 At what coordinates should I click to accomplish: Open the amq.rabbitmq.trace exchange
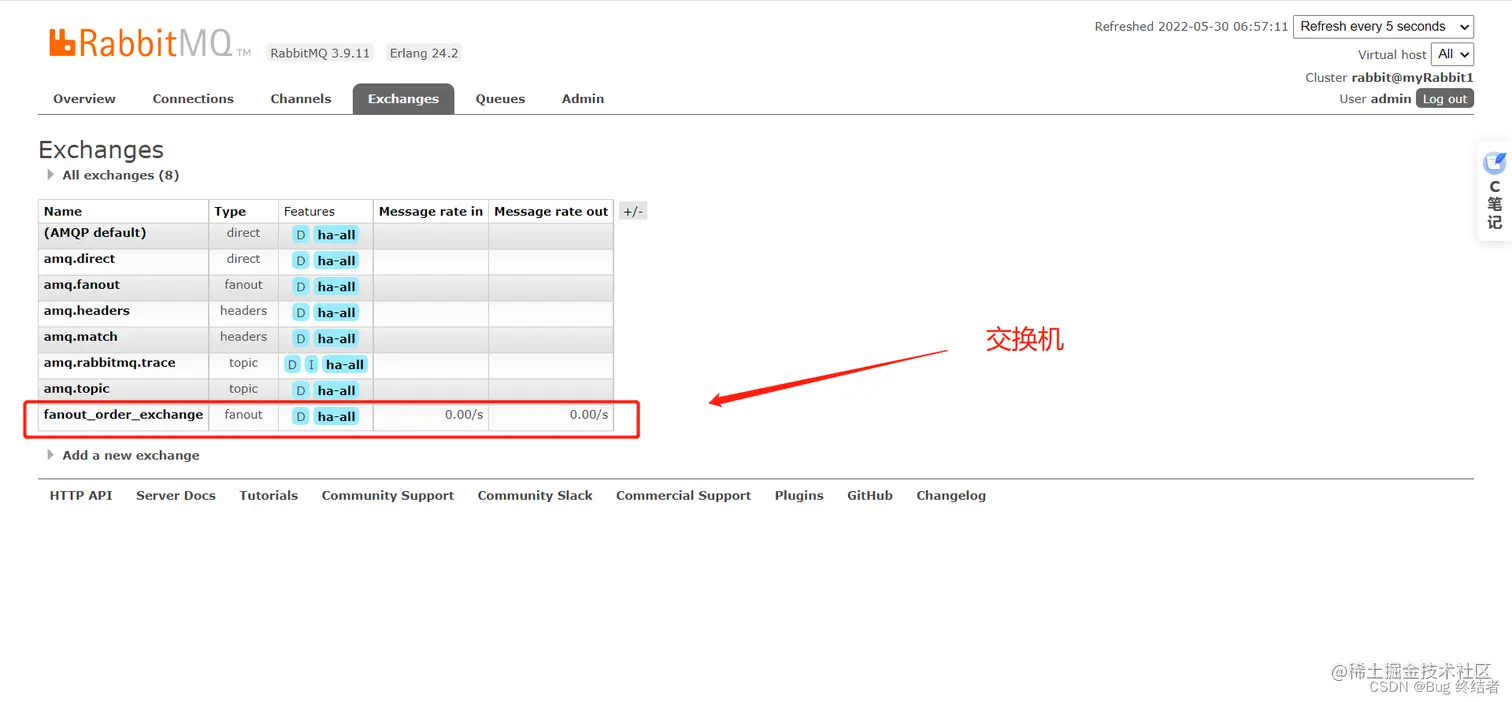tap(110, 363)
